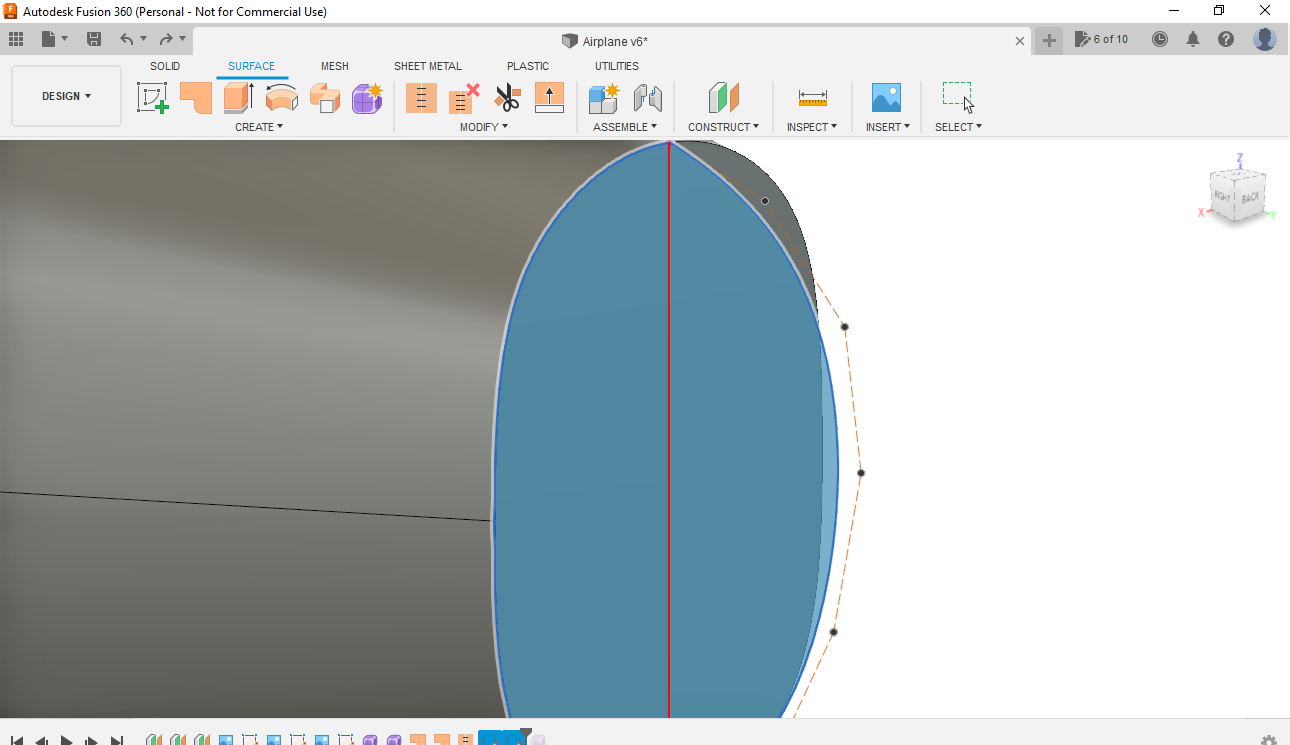This screenshot has width=1290, height=745.
Task: Create a New Component from Assemble group
Action: (x=603, y=98)
